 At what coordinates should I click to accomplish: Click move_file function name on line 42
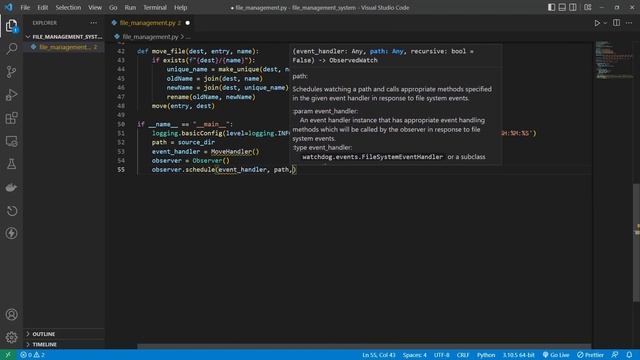[168, 51]
